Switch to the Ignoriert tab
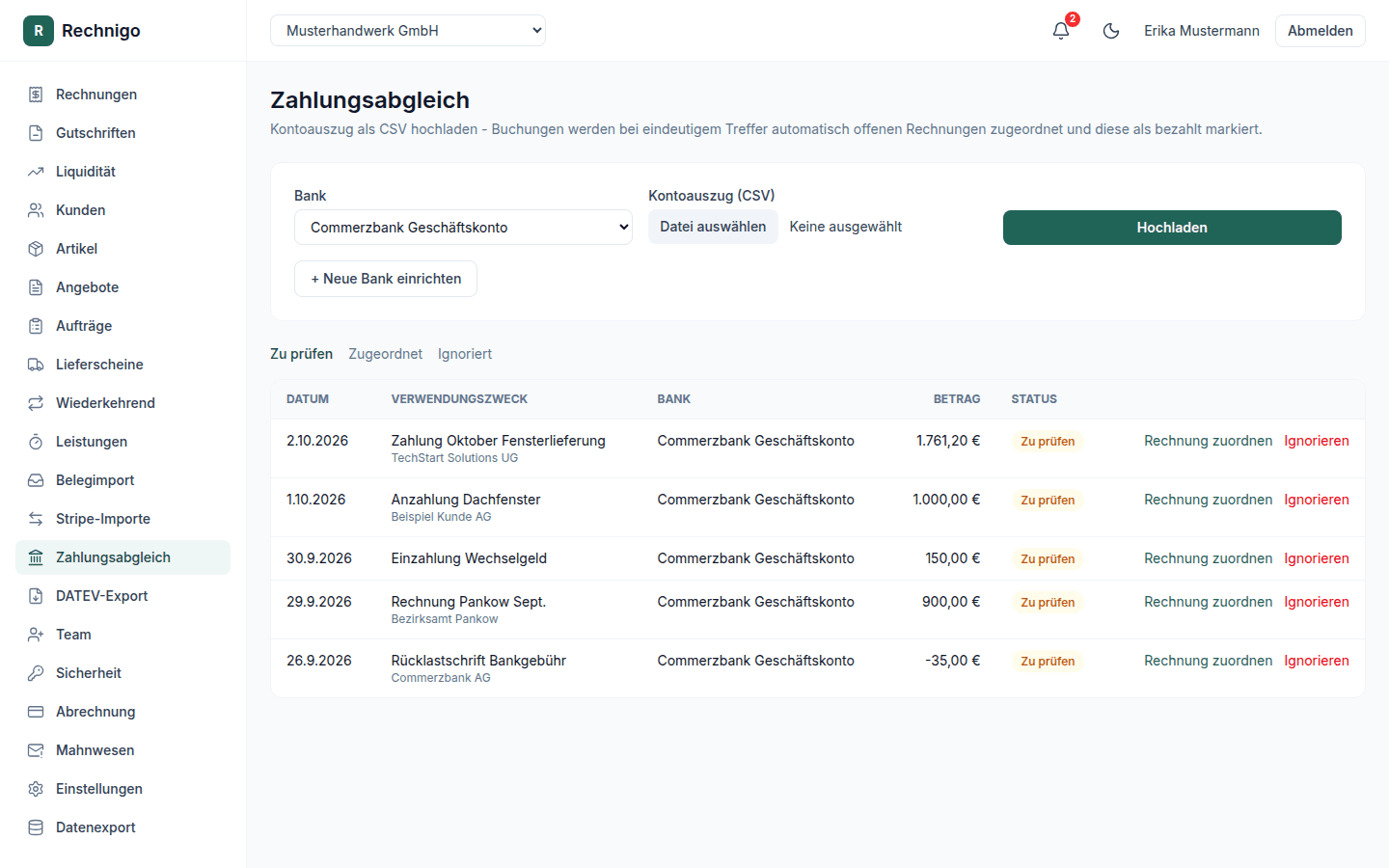 (465, 354)
